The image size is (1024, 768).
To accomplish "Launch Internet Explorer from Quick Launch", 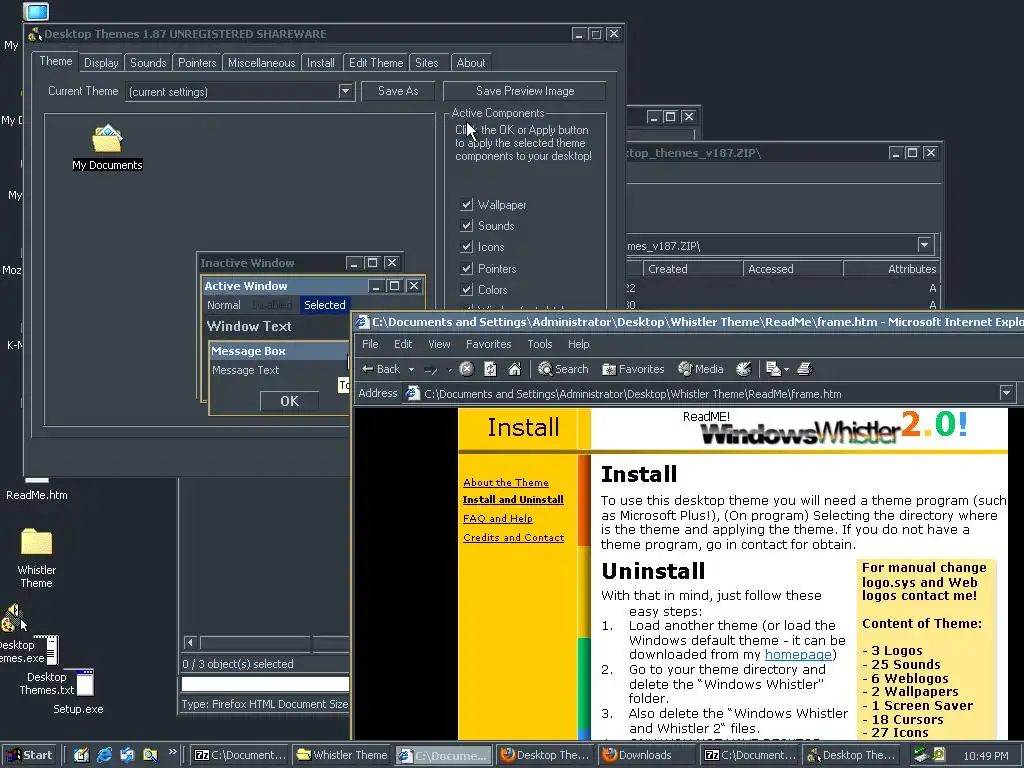I will [x=104, y=755].
